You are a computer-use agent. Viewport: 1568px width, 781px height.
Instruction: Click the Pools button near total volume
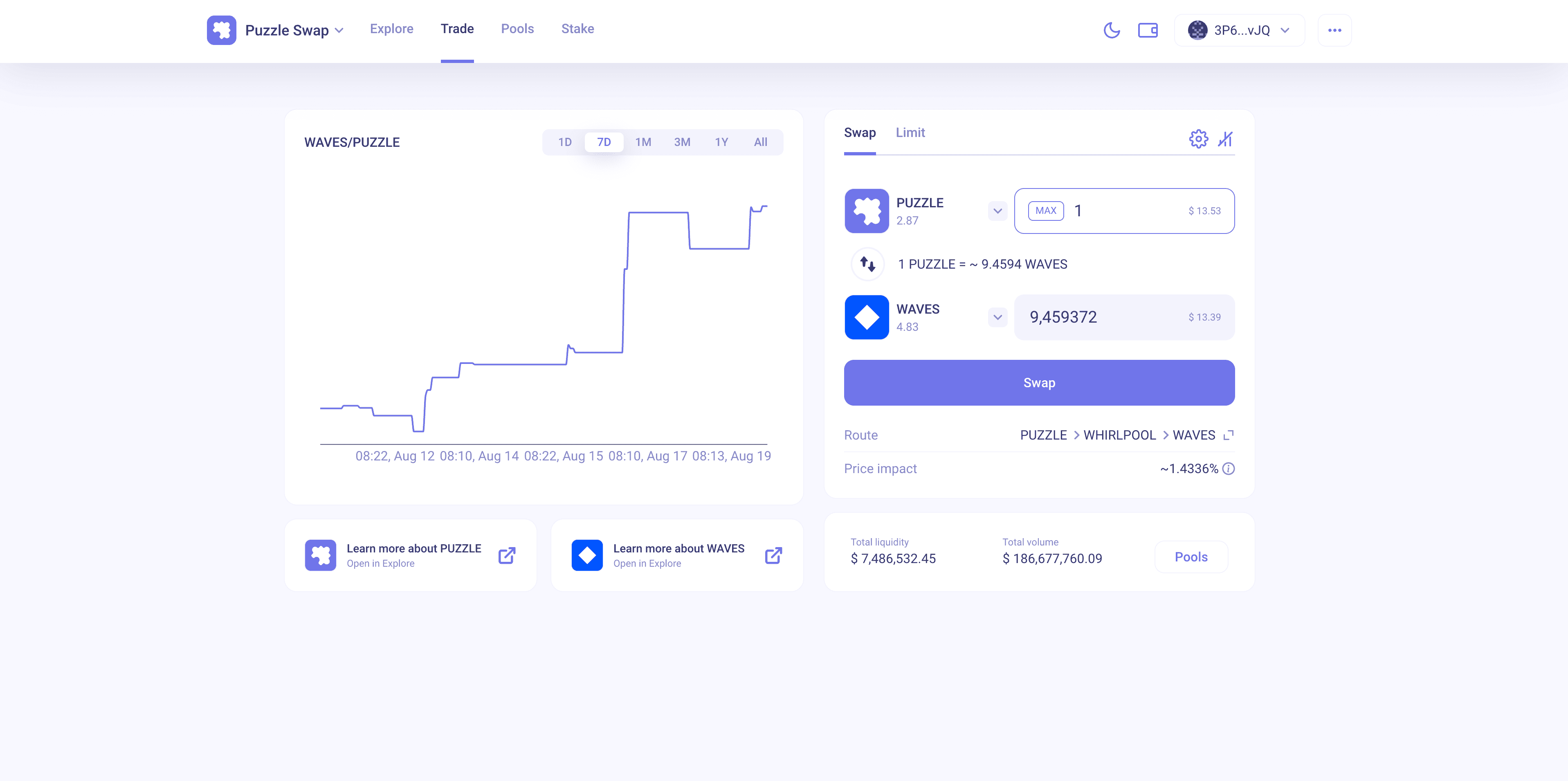1191,557
